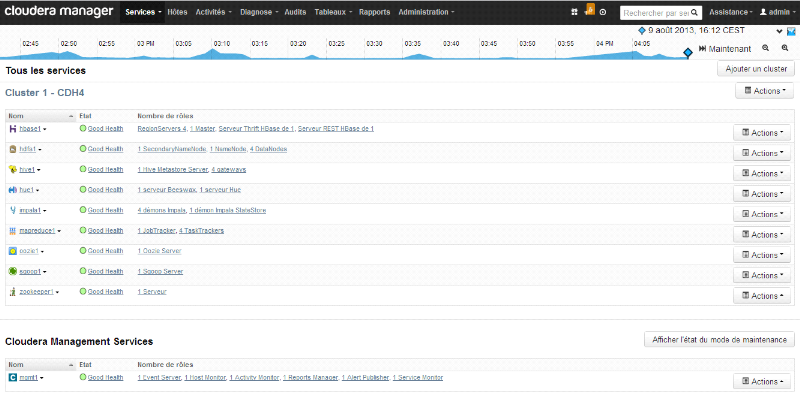
Task: Click the impala1 service icon
Action: (x=13, y=210)
